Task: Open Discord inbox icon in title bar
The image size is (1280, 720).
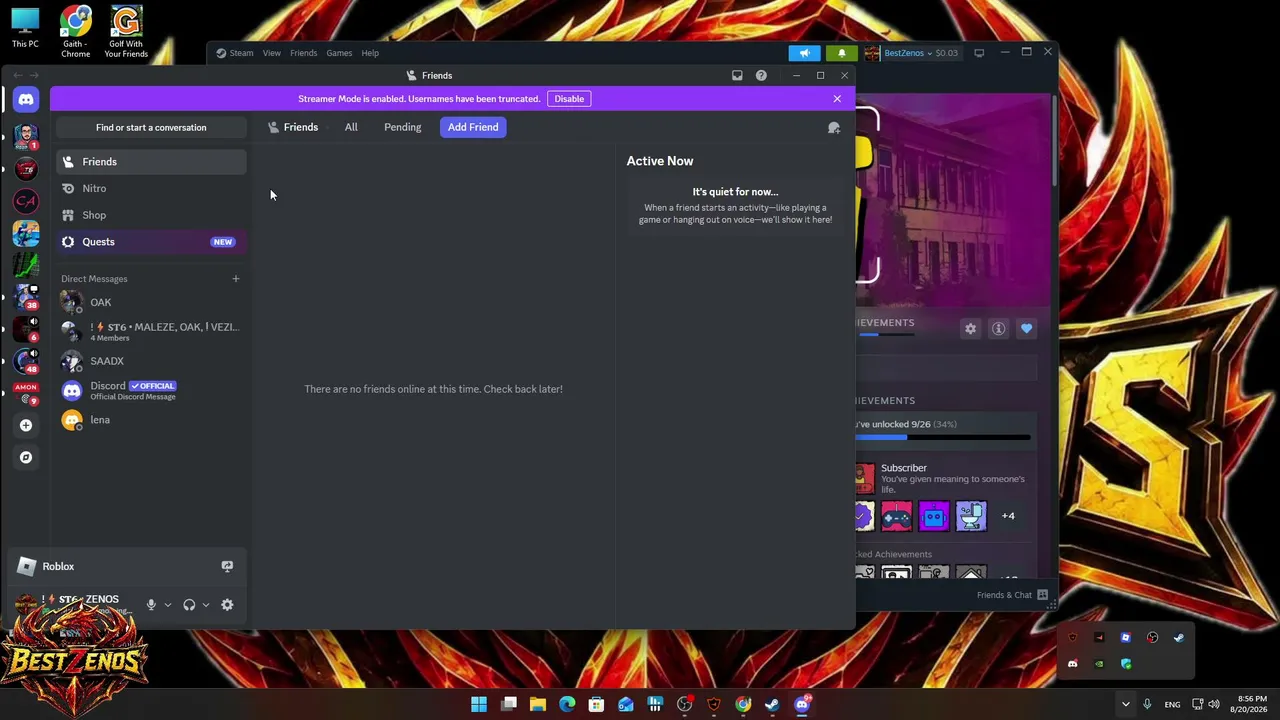Action: pyautogui.click(x=737, y=75)
